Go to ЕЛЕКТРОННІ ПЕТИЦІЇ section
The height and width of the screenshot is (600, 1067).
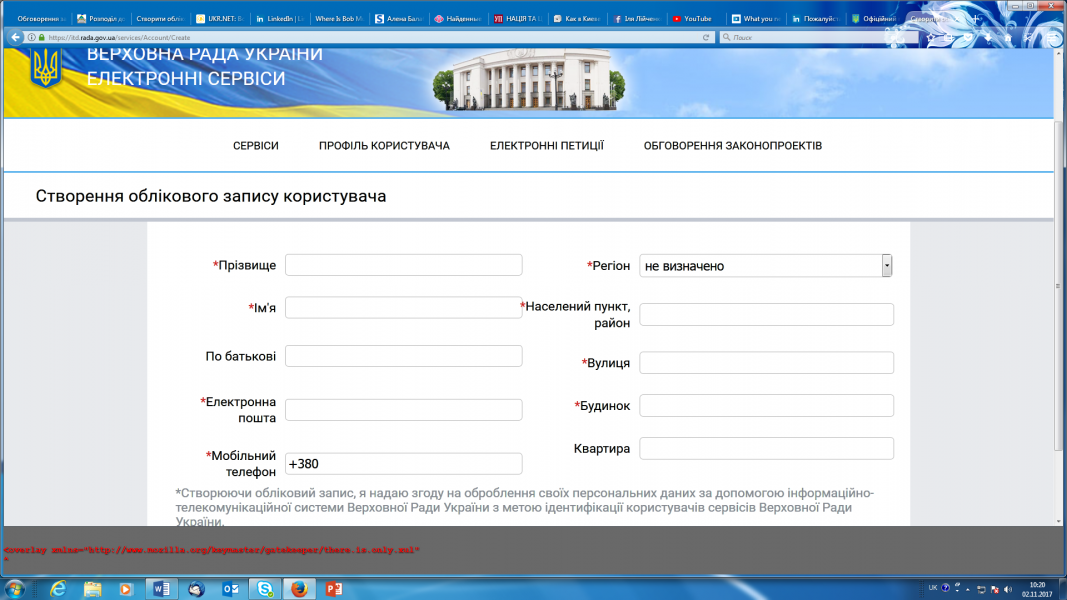coord(546,146)
